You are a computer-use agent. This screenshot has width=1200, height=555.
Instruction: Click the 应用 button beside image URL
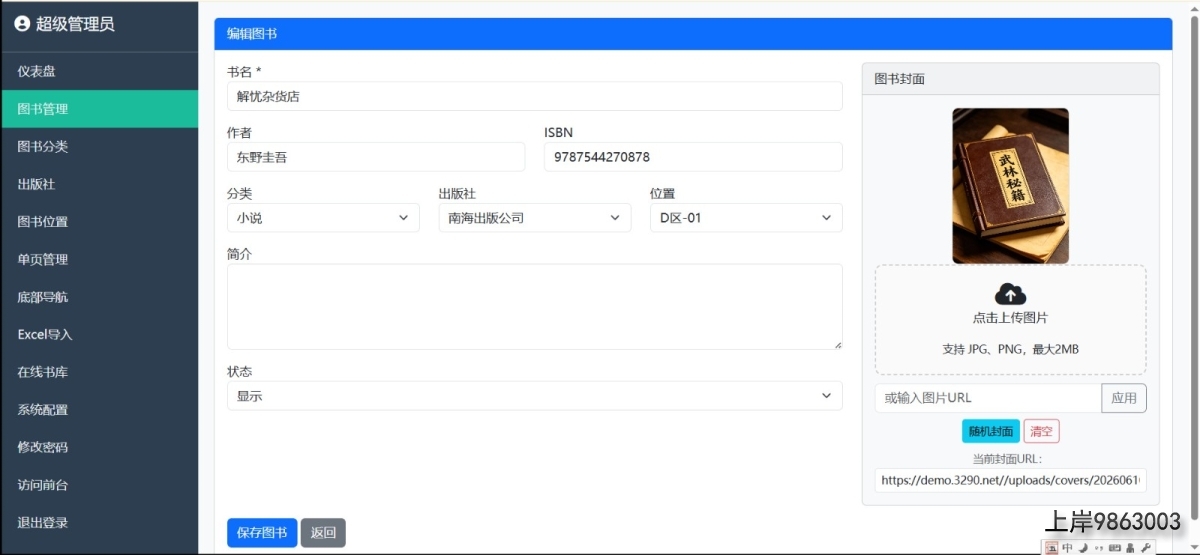[1124, 398]
